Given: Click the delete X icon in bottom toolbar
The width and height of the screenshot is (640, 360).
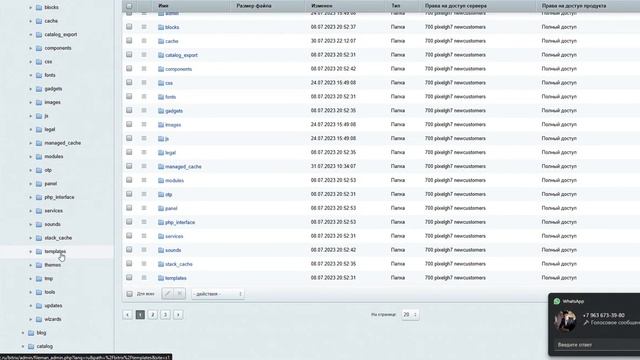Looking at the screenshot, I should [180, 293].
